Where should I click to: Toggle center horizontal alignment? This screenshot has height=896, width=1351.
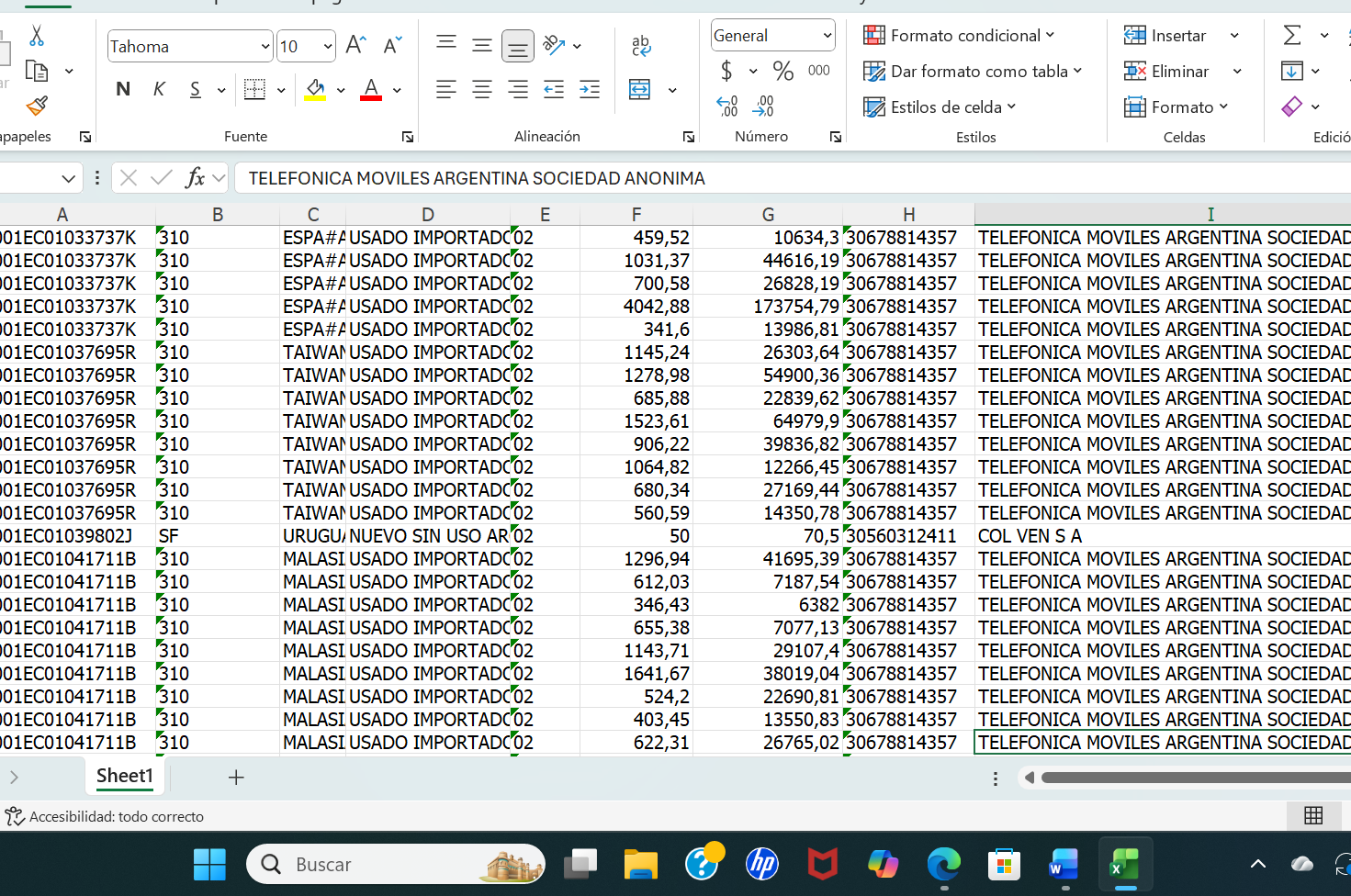click(x=481, y=89)
